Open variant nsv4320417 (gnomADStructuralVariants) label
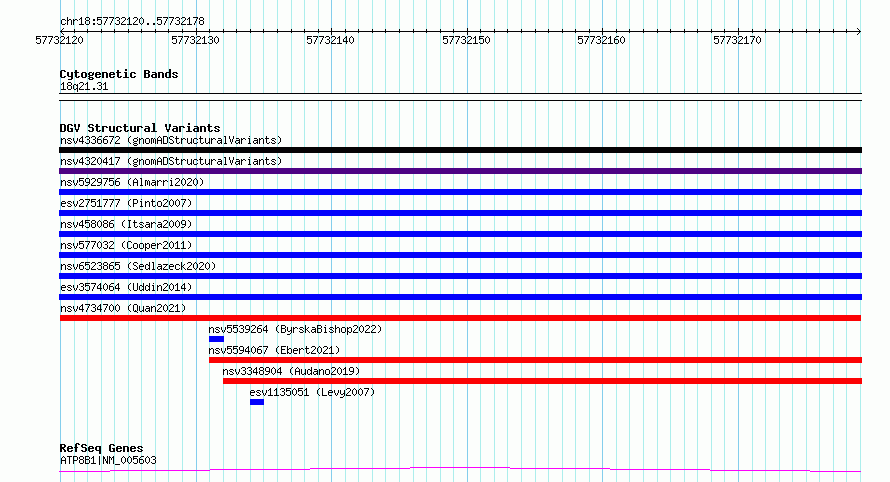This screenshot has width=890, height=482. (x=171, y=161)
